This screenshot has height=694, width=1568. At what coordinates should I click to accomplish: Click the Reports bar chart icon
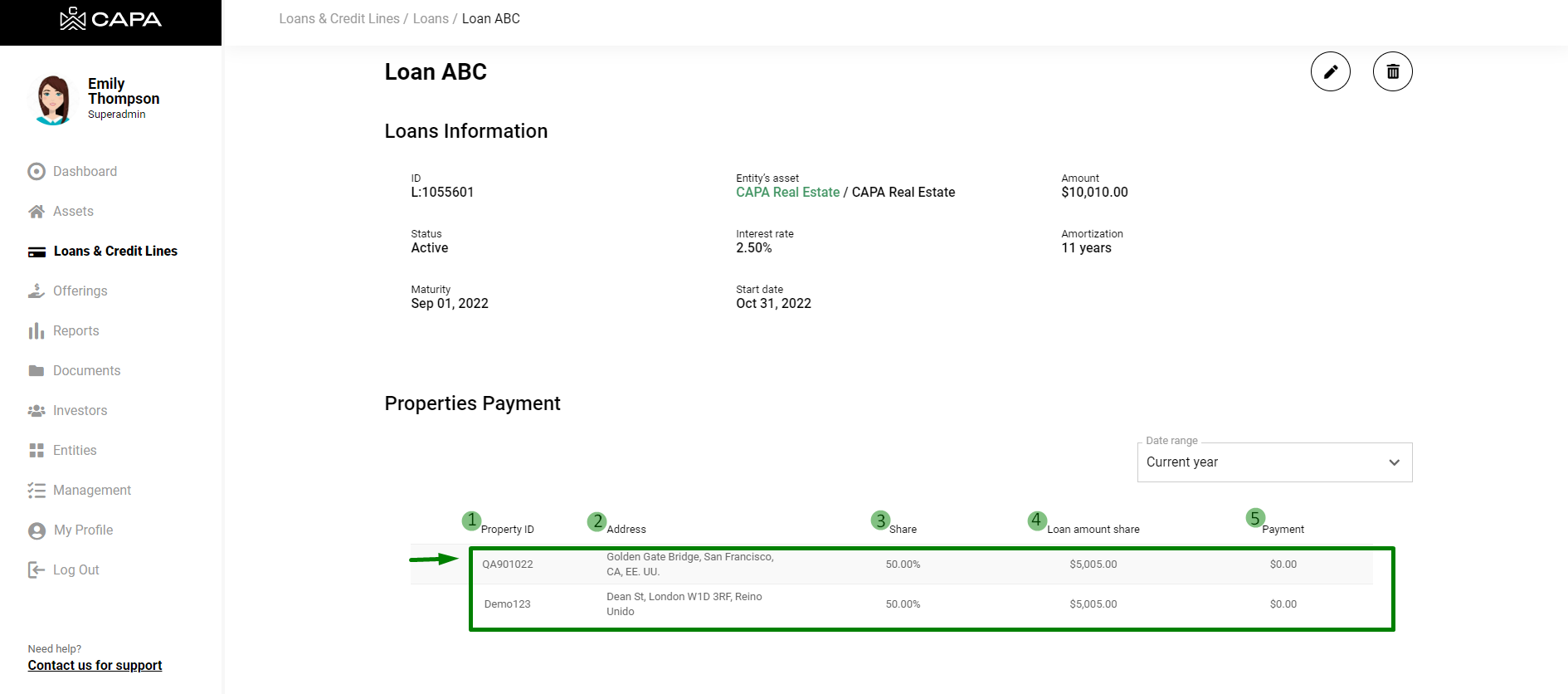tap(37, 331)
